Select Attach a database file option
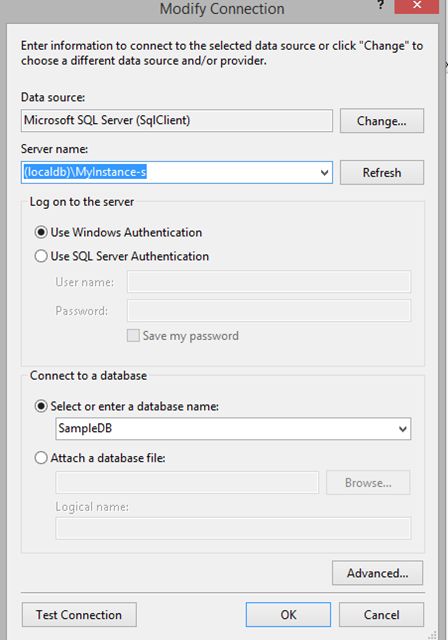 click(41, 458)
